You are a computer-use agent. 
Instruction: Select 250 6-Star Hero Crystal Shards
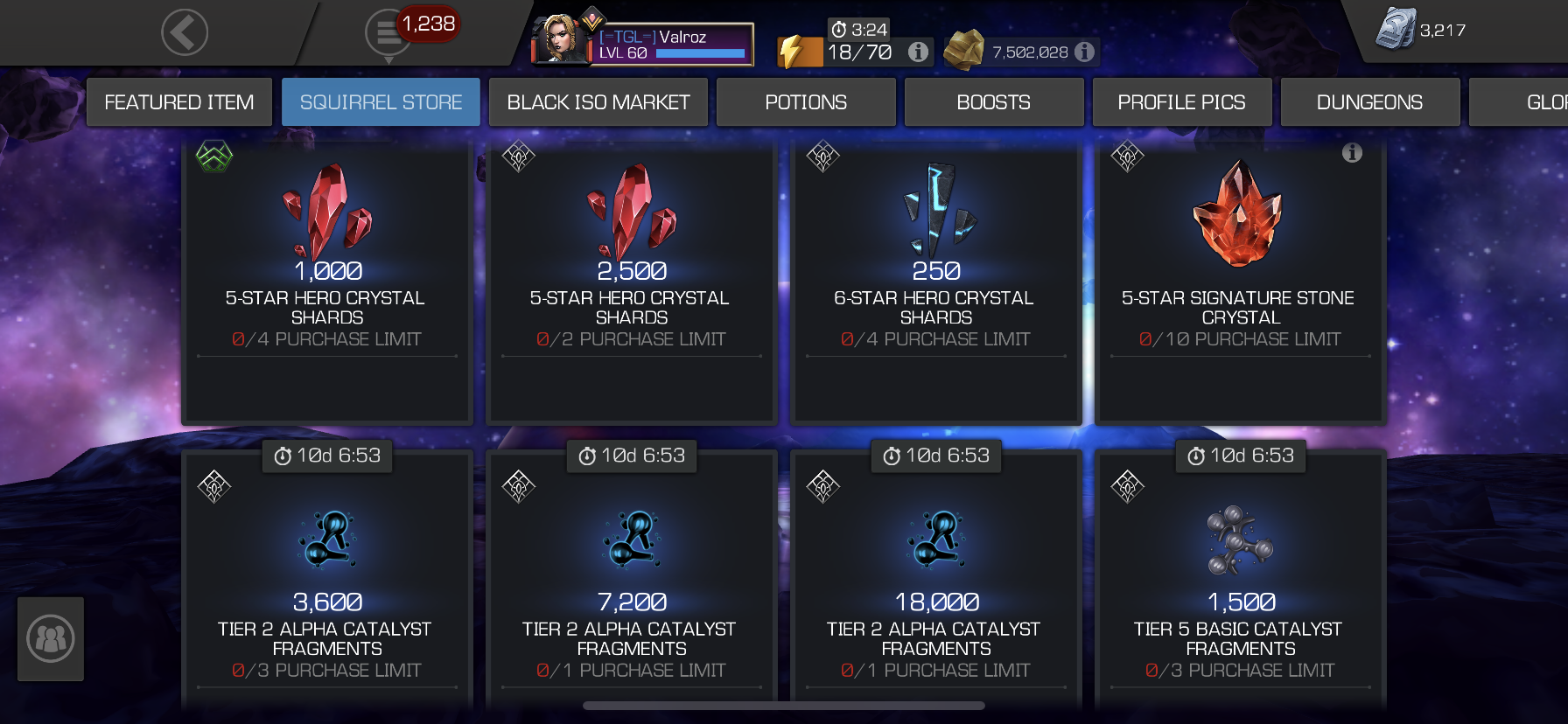[x=936, y=282]
